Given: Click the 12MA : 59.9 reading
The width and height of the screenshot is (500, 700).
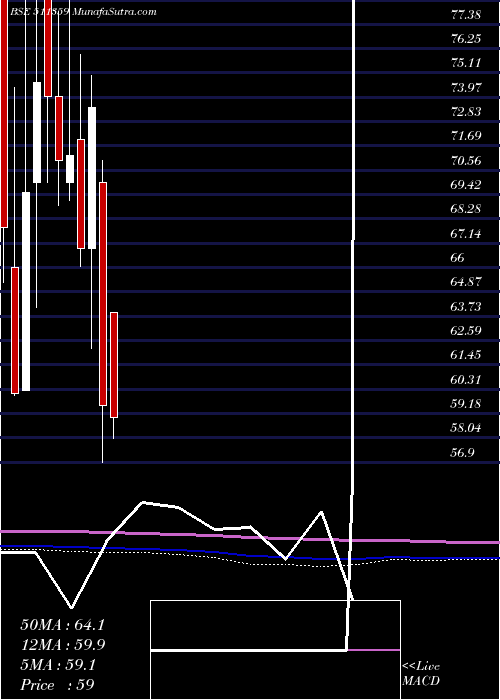Looking at the screenshot, I should pyautogui.click(x=62, y=645).
